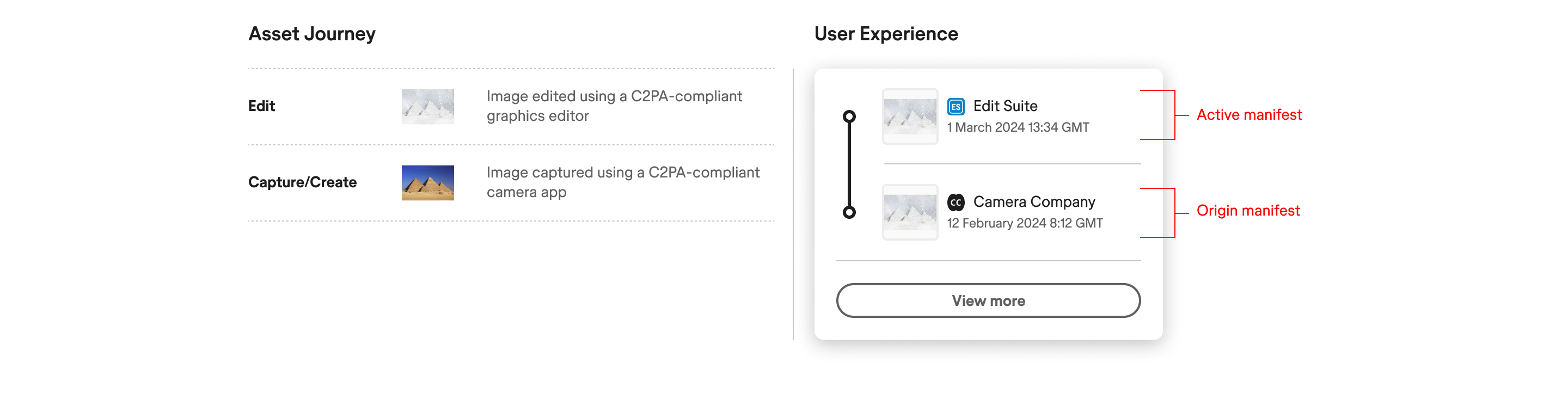Click the 12 February 2024 timestamp
Image resolution: width=1568 pixels, height=405 pixels.
click(1025, 223)
